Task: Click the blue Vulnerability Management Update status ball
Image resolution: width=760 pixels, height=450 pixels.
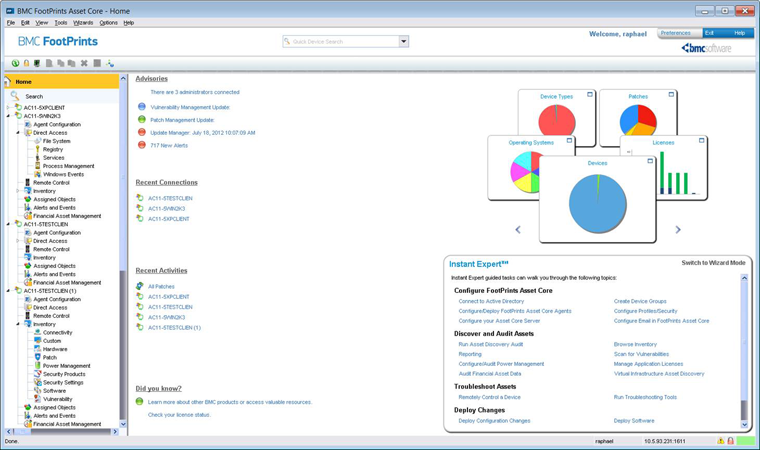Action: click(x=142, y=107)
